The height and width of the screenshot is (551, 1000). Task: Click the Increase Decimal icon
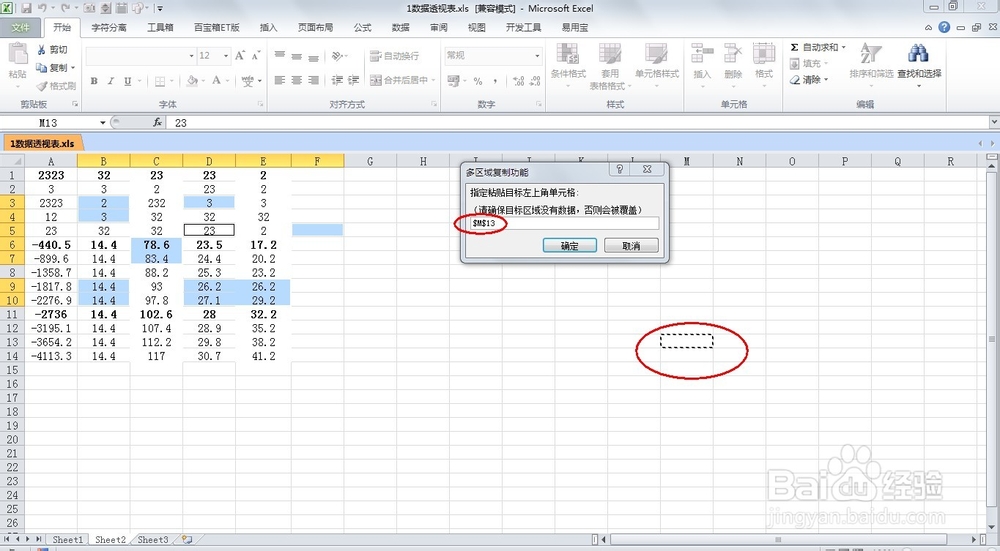point(518,81)
